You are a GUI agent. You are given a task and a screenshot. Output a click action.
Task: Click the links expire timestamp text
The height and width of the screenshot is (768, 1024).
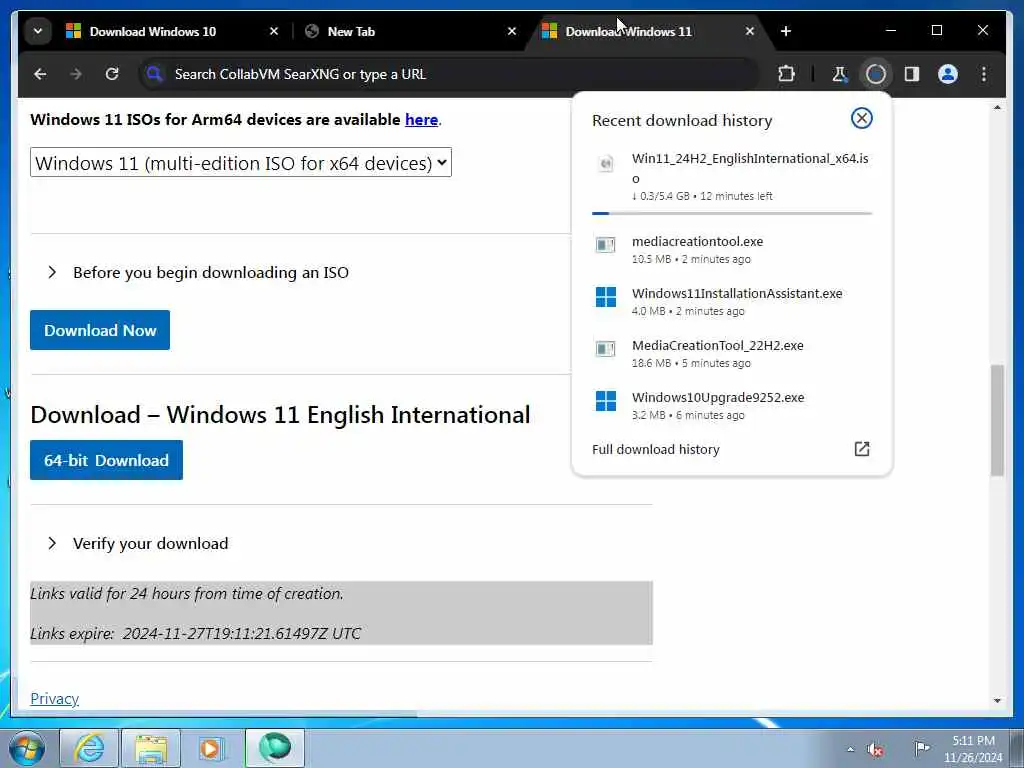pyautogui.click(x=196, y=633)
